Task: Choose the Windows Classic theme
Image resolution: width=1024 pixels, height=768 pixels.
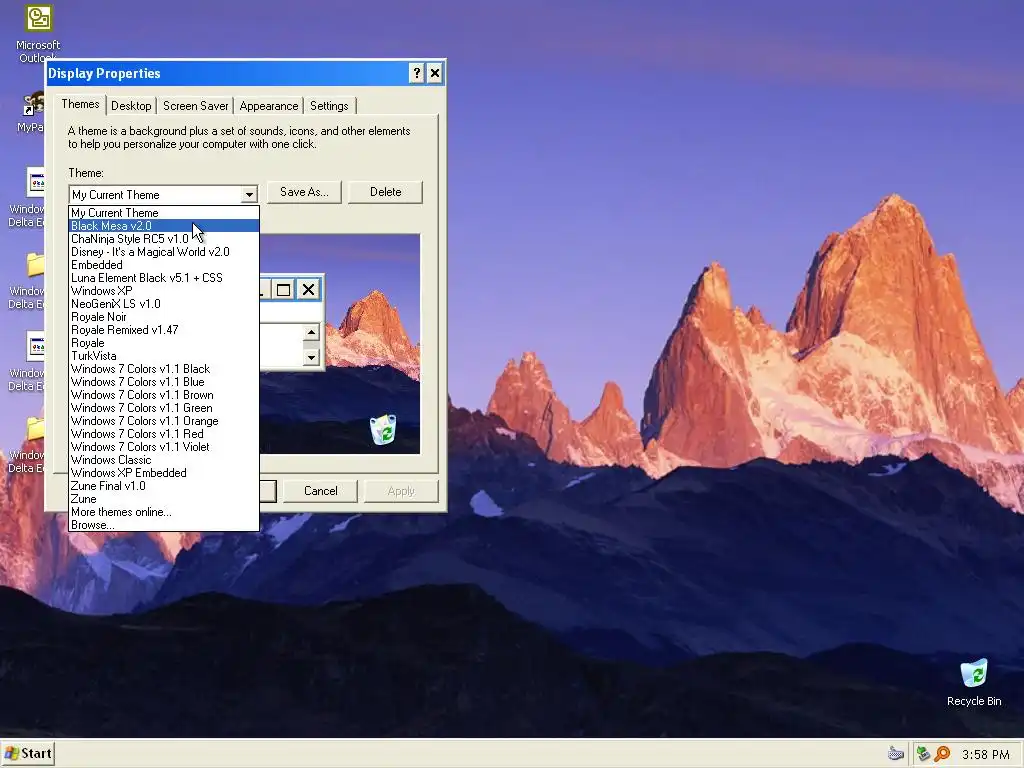Action: 164,460
